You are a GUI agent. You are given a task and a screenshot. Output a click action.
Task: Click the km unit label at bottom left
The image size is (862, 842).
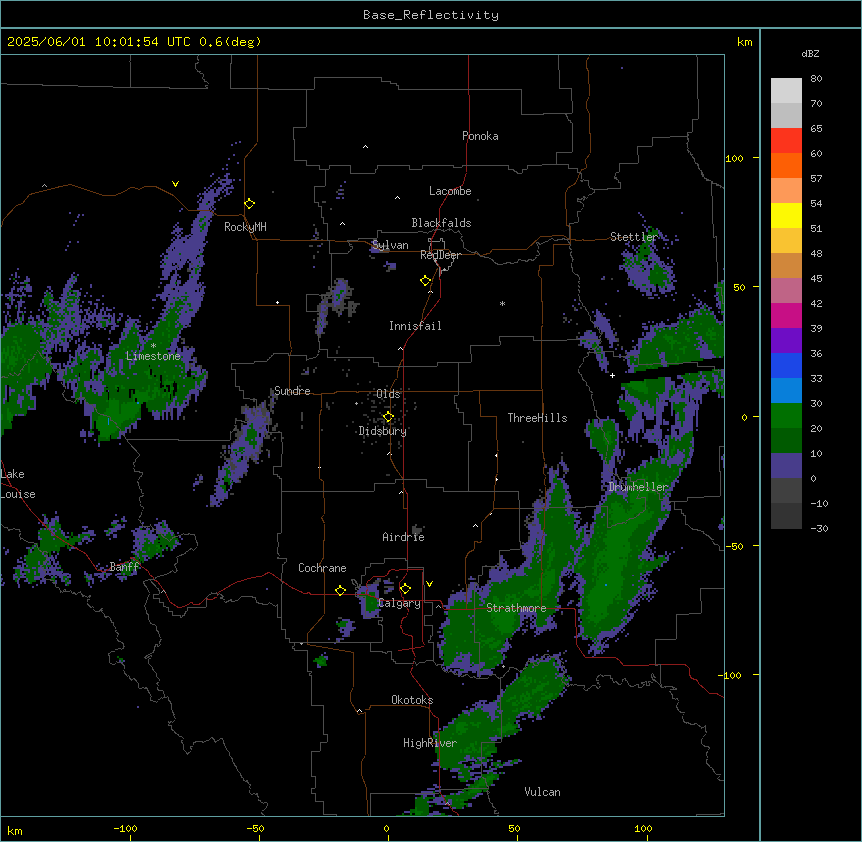(x=15, y=830)
